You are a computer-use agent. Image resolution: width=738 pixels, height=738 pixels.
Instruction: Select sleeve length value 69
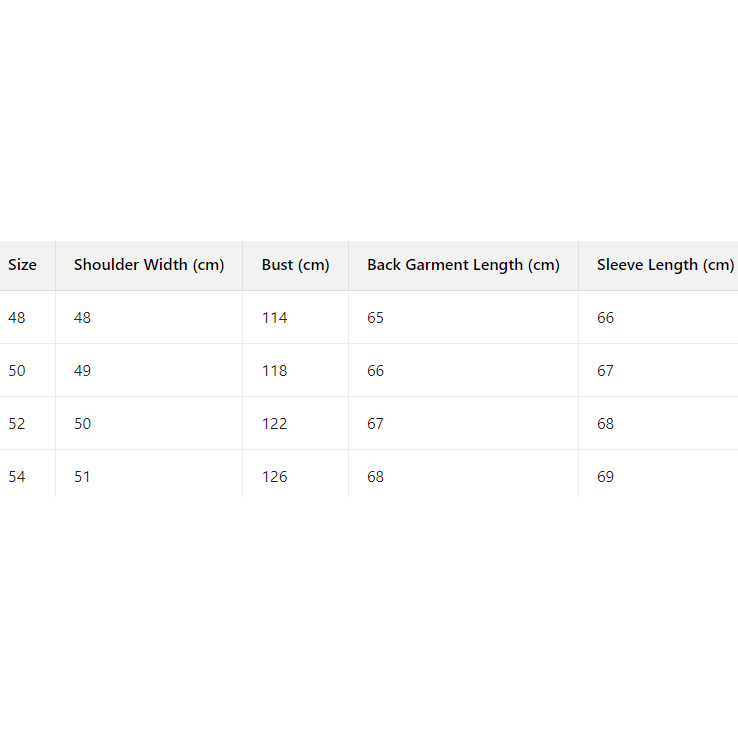[x=606, y=477]
